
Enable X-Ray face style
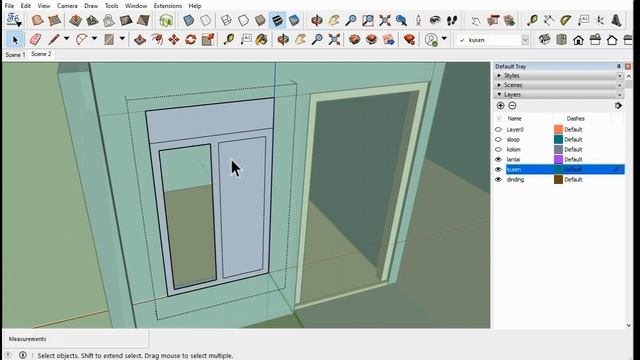(x=189, y=20)
